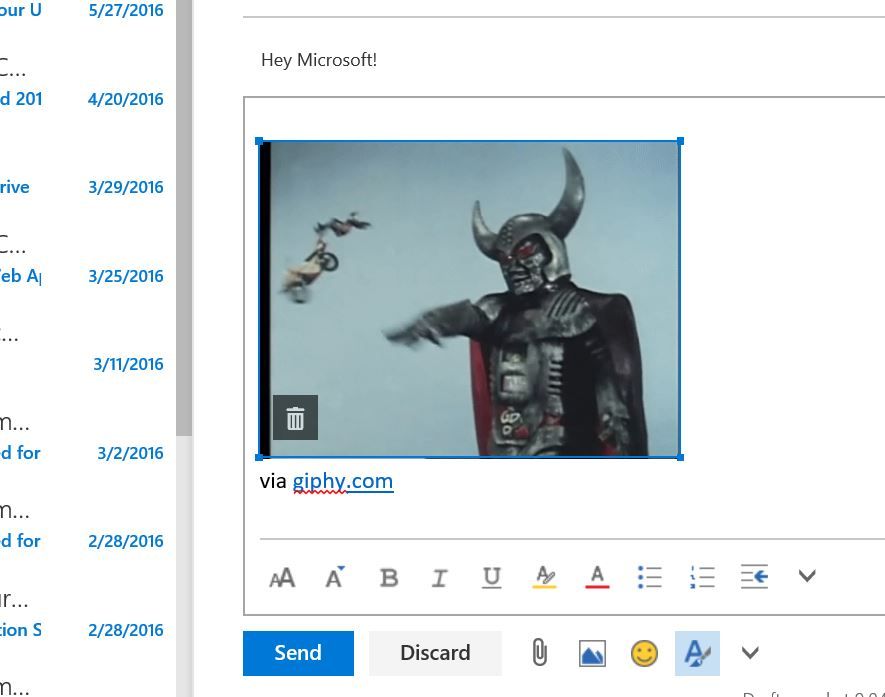The height and width of the screenshot is (697, 885).
Task: Toggle underline formatting
Action: point(492,578)
